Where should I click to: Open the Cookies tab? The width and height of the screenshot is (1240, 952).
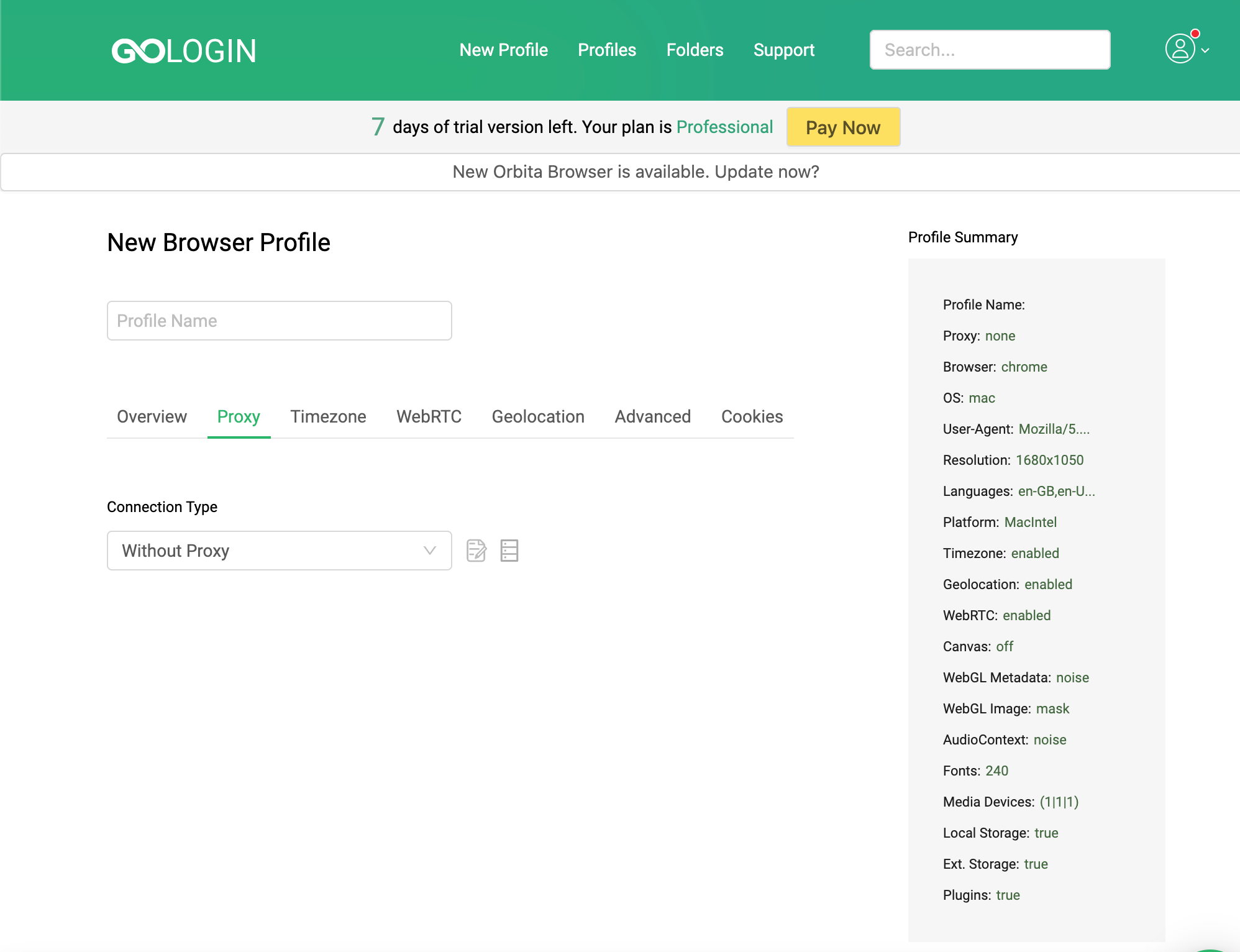(x=752, y=416)
